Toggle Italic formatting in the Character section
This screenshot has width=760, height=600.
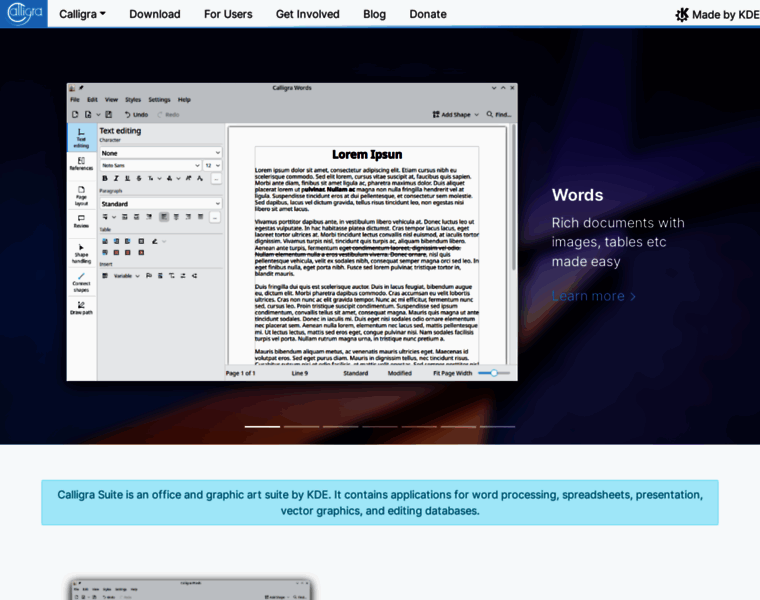tap(116, 178)
